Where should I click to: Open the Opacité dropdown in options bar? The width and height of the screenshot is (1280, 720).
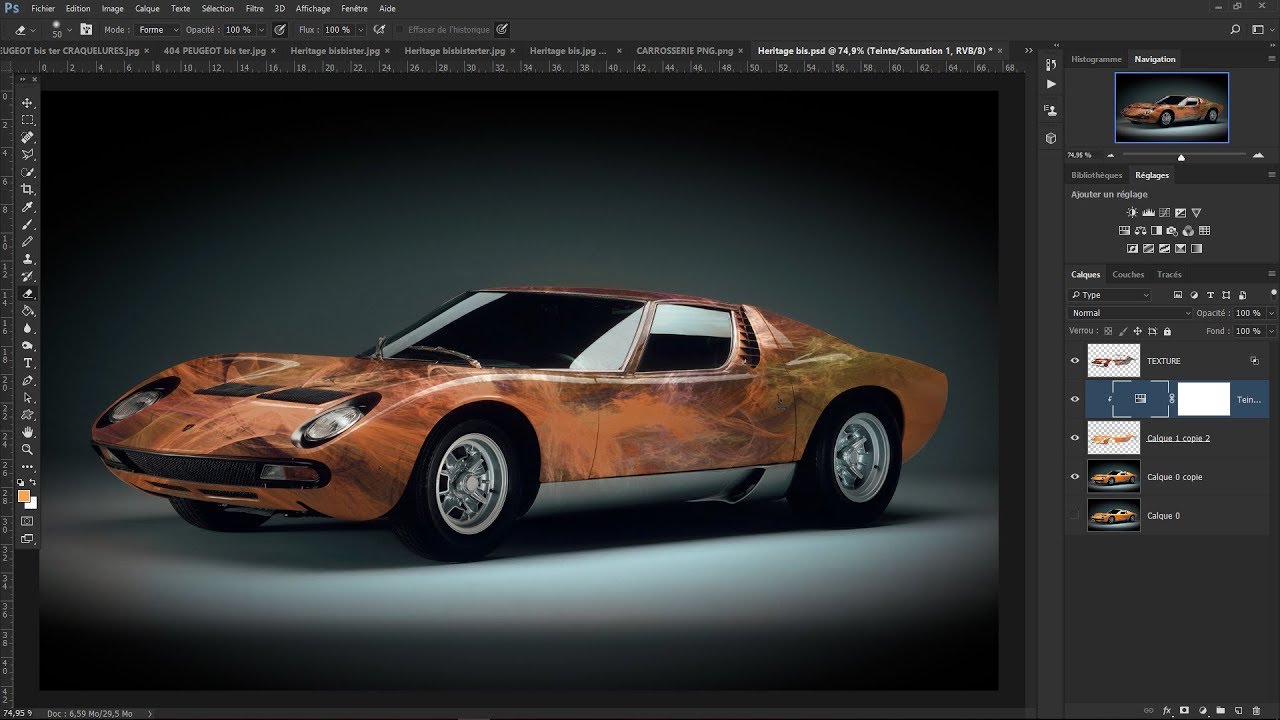[262, 30]
